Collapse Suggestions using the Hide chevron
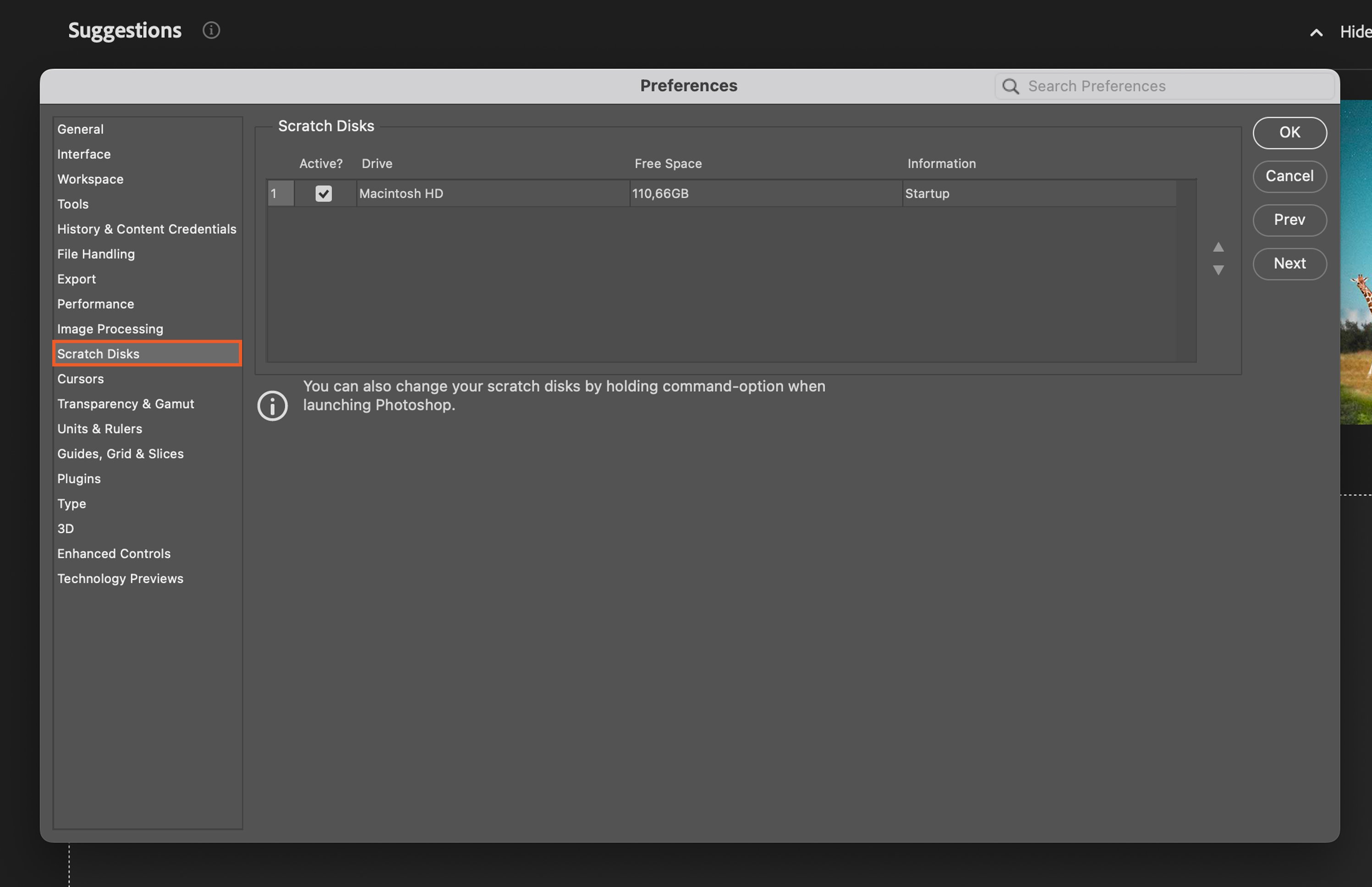Screen dimensions: 1372x887 point(1316,33)
